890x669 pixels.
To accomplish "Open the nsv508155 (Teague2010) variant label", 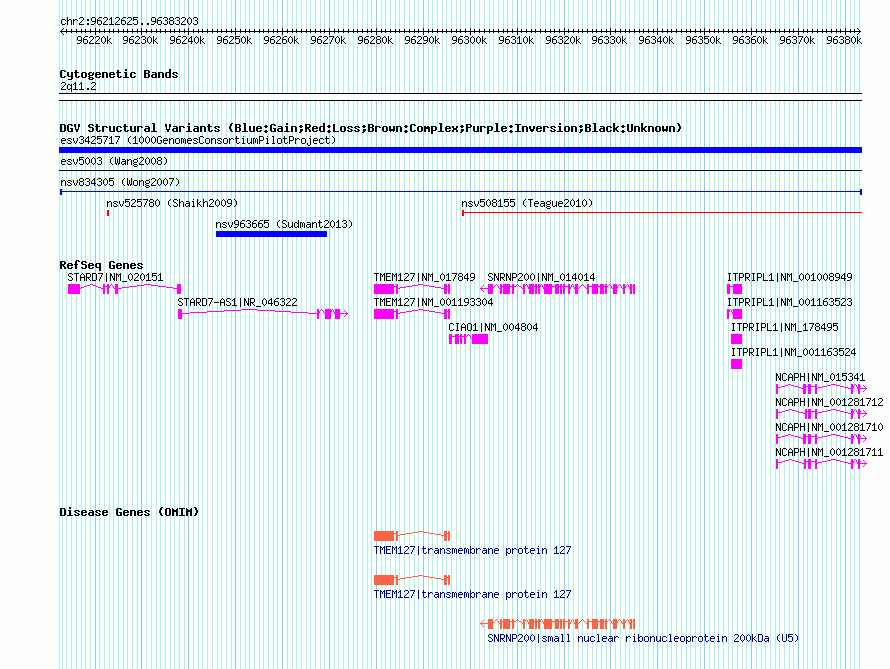I will pos(527,203).
